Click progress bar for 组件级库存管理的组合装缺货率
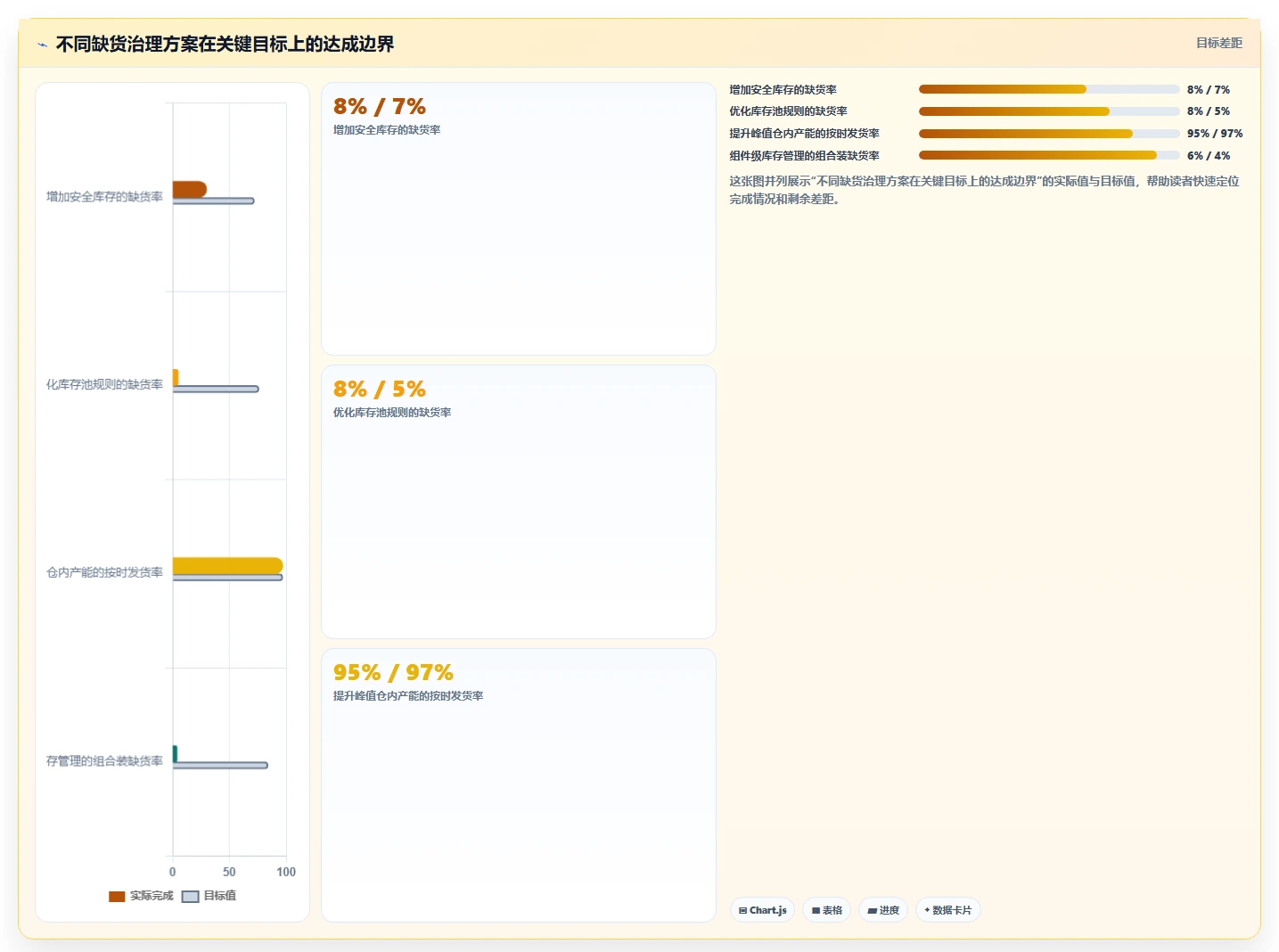The height and width of the screenshot is (952, 1279). click(1049, 155)
